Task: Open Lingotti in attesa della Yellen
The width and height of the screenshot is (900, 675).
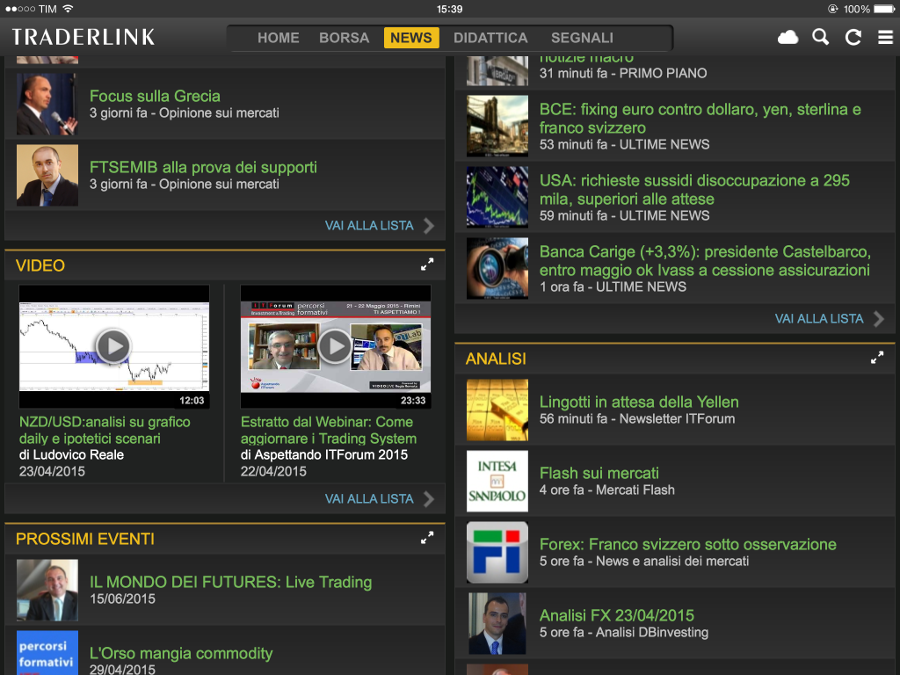Action: pyautogui.click(x=639, y=402)
